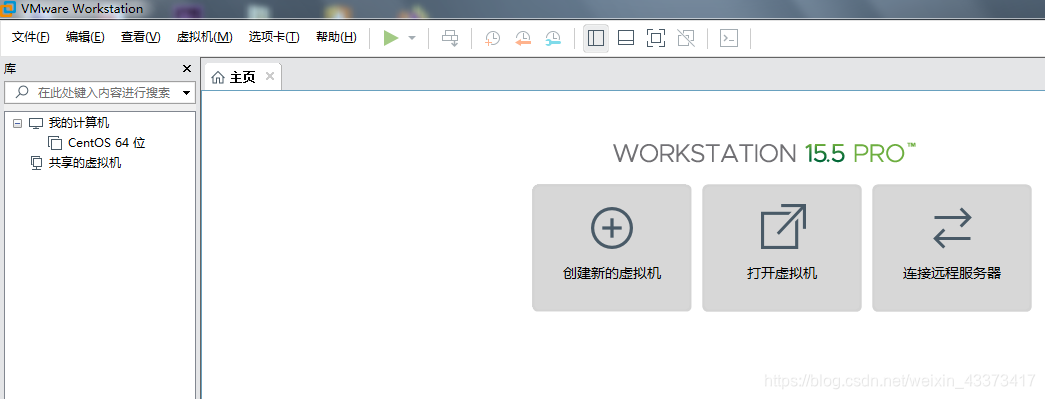The height and width of the screenshot is (399, 1045).
Task: Click the Unity mode toolbar icon
Action: pyautogui.click(x=686, y=38)
